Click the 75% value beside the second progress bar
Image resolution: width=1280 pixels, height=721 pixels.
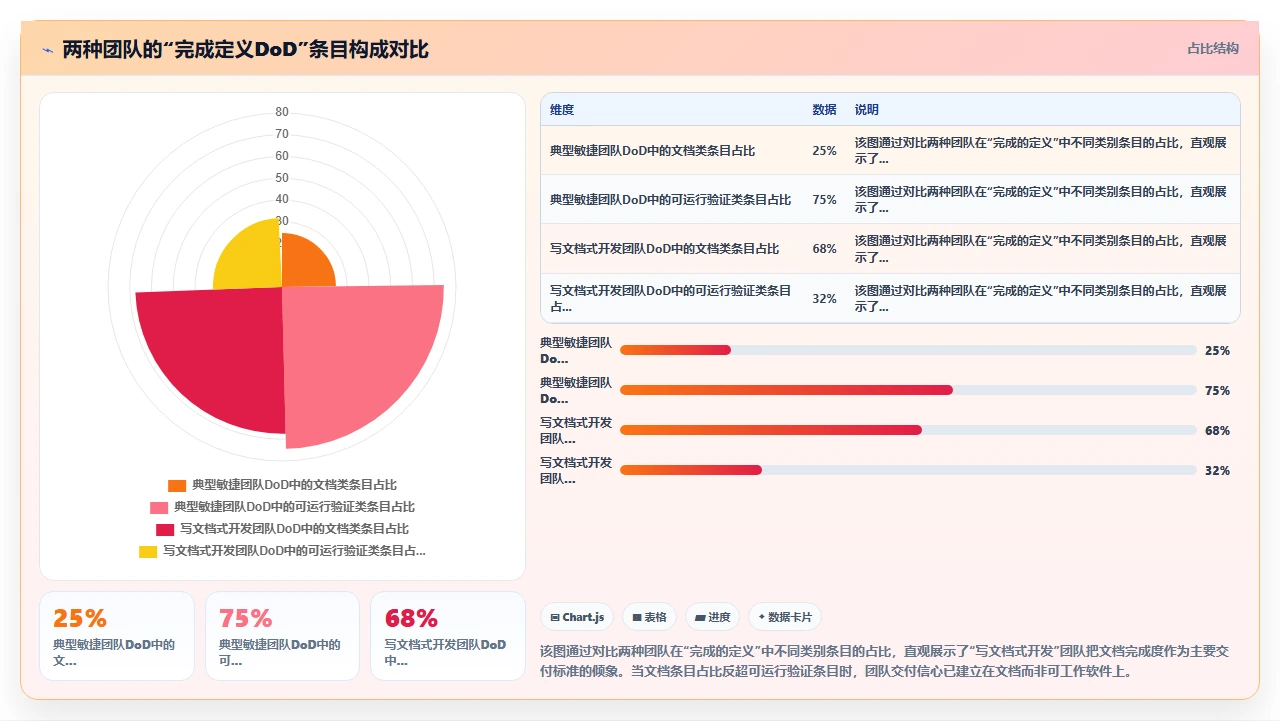pyautogui.click(x=1217, y=391)
